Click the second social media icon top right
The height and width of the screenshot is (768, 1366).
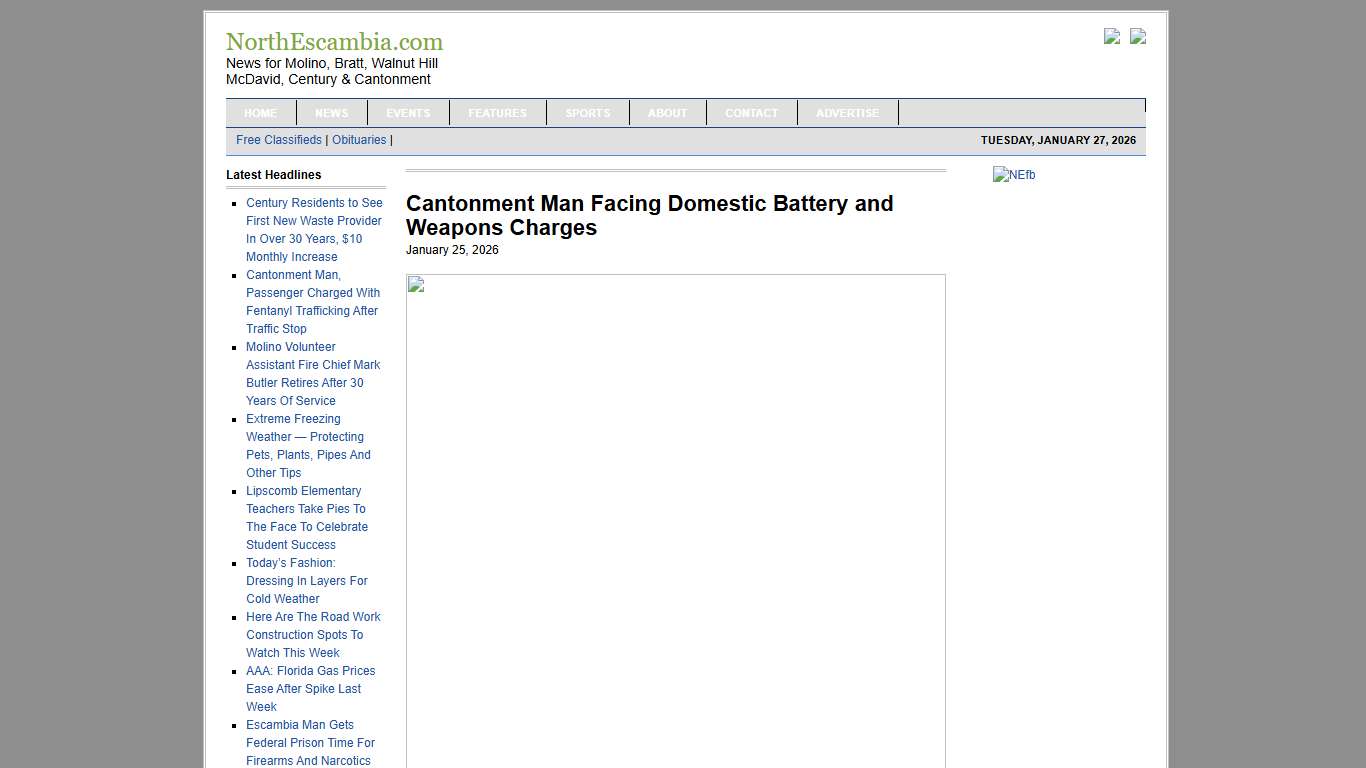[x=1137, y=37]
